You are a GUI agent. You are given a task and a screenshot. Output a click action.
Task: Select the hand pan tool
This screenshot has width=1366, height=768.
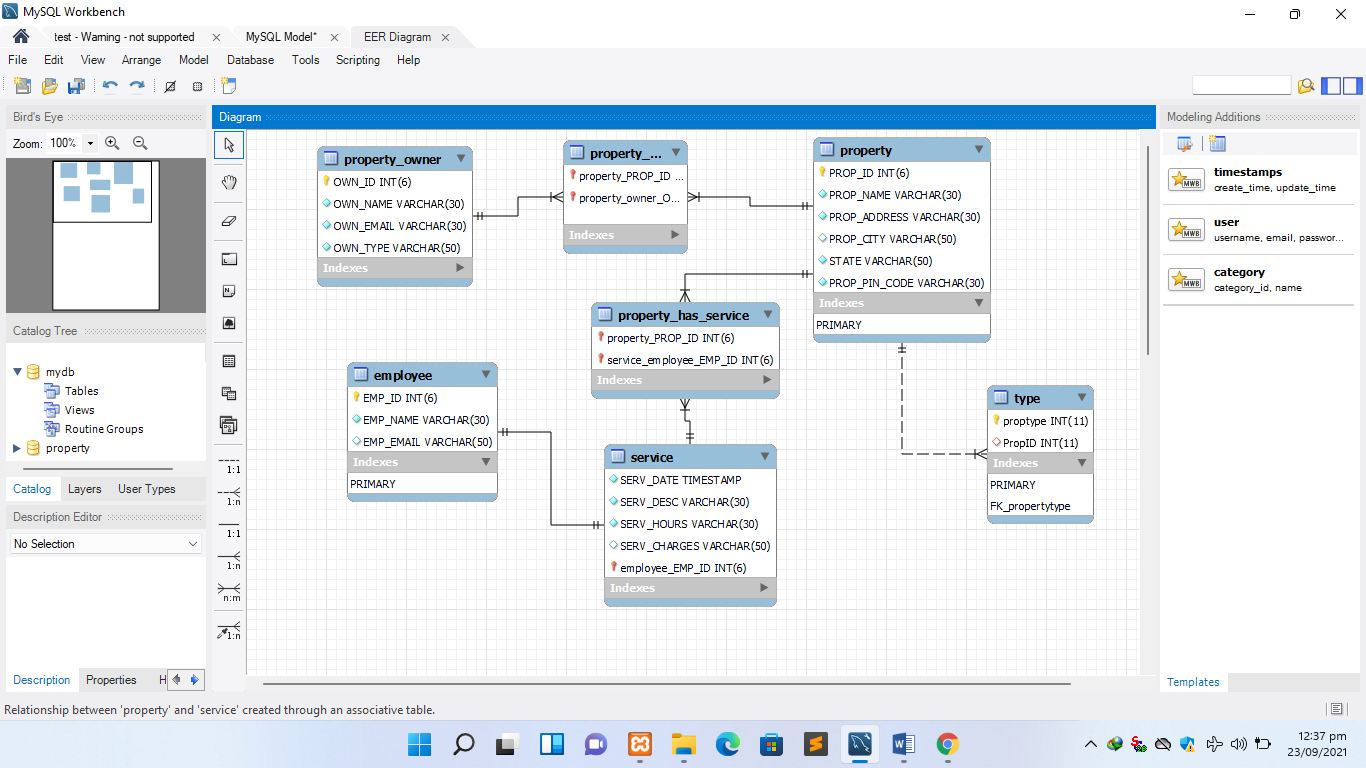229,182
